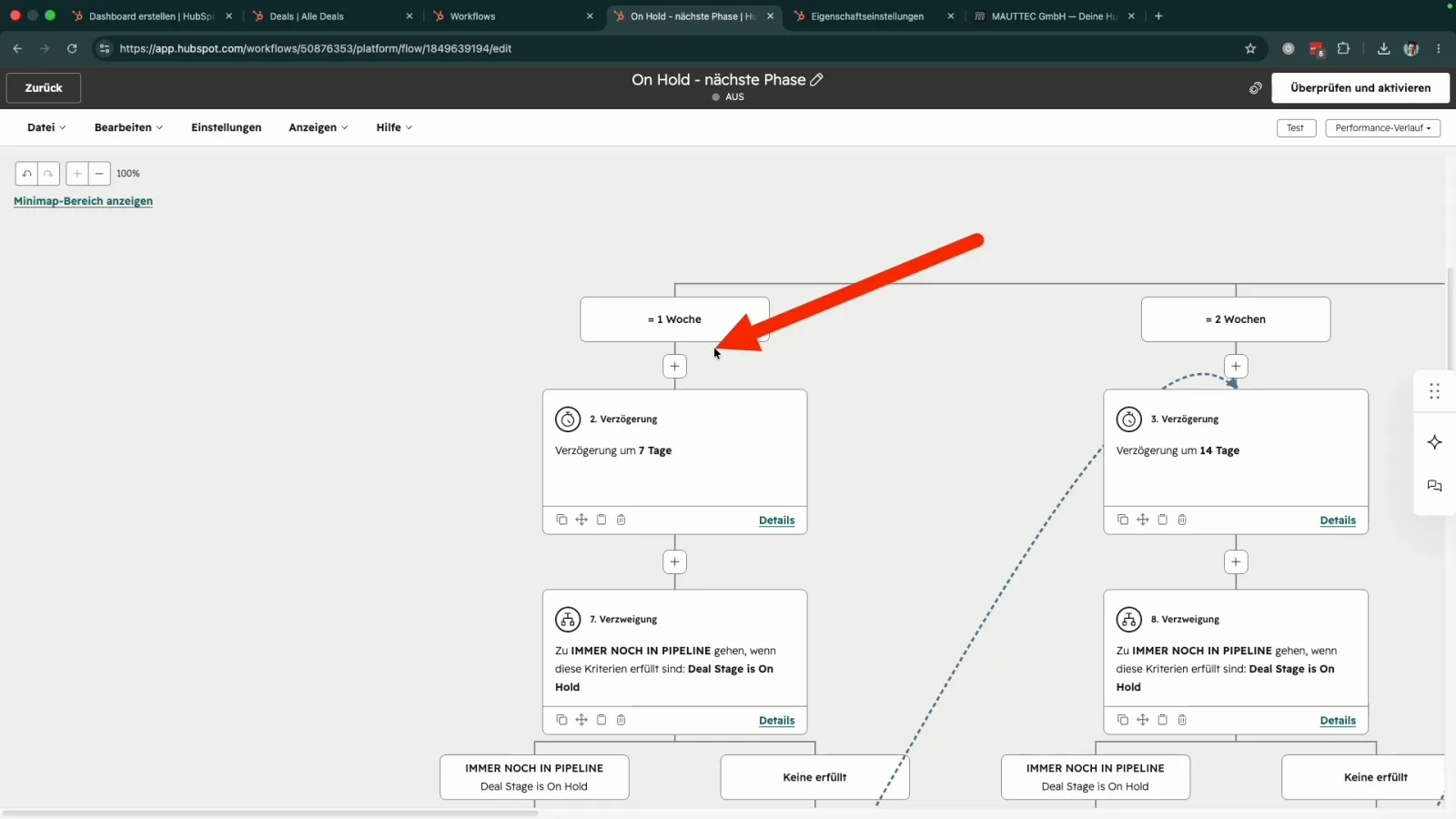The image size is (1456, 819).
Task: Select the = 1 Woche branch box
Action: coord(674,319)
